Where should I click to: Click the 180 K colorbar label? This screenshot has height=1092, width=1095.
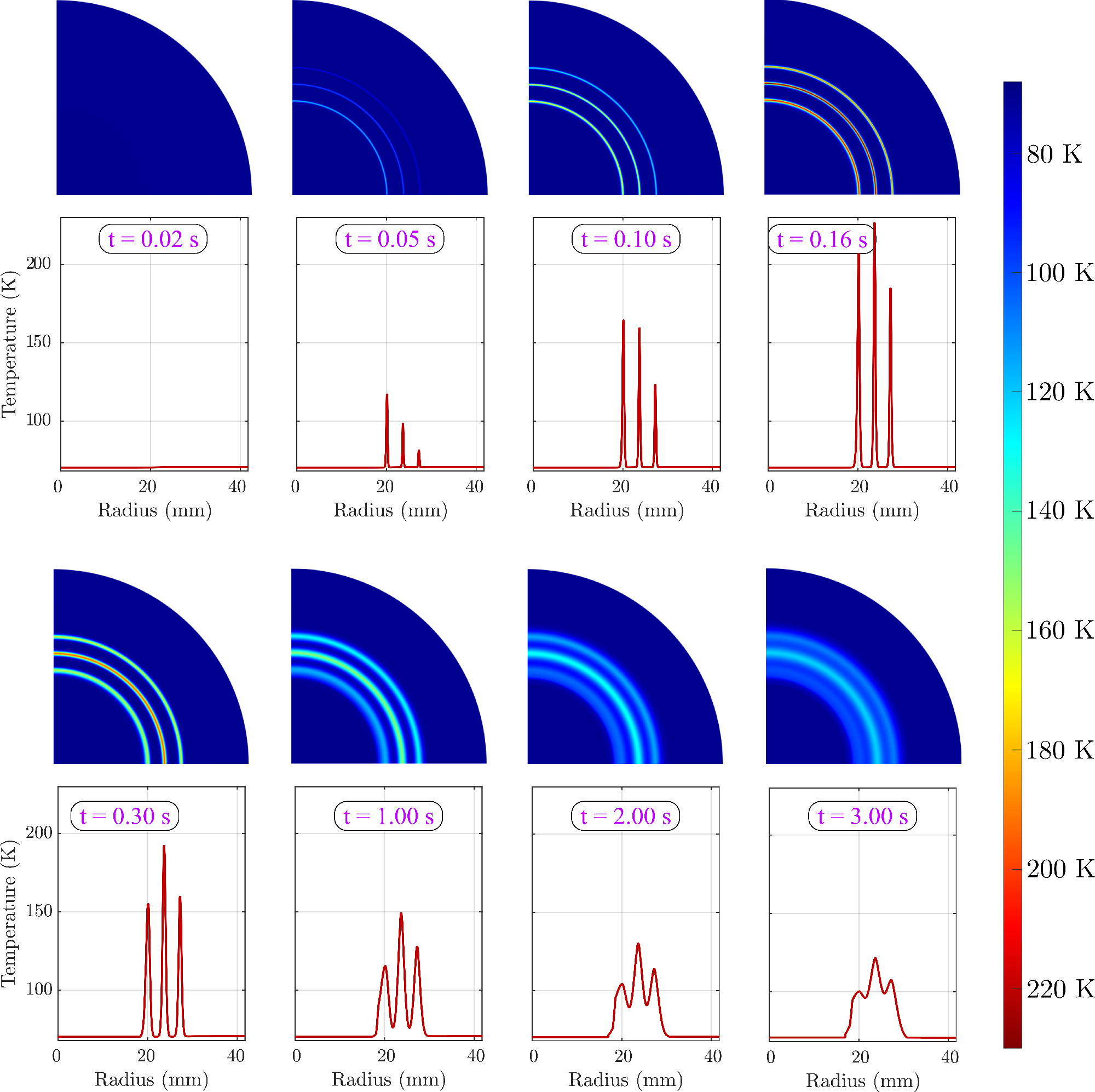click(x=1060, y=750)
